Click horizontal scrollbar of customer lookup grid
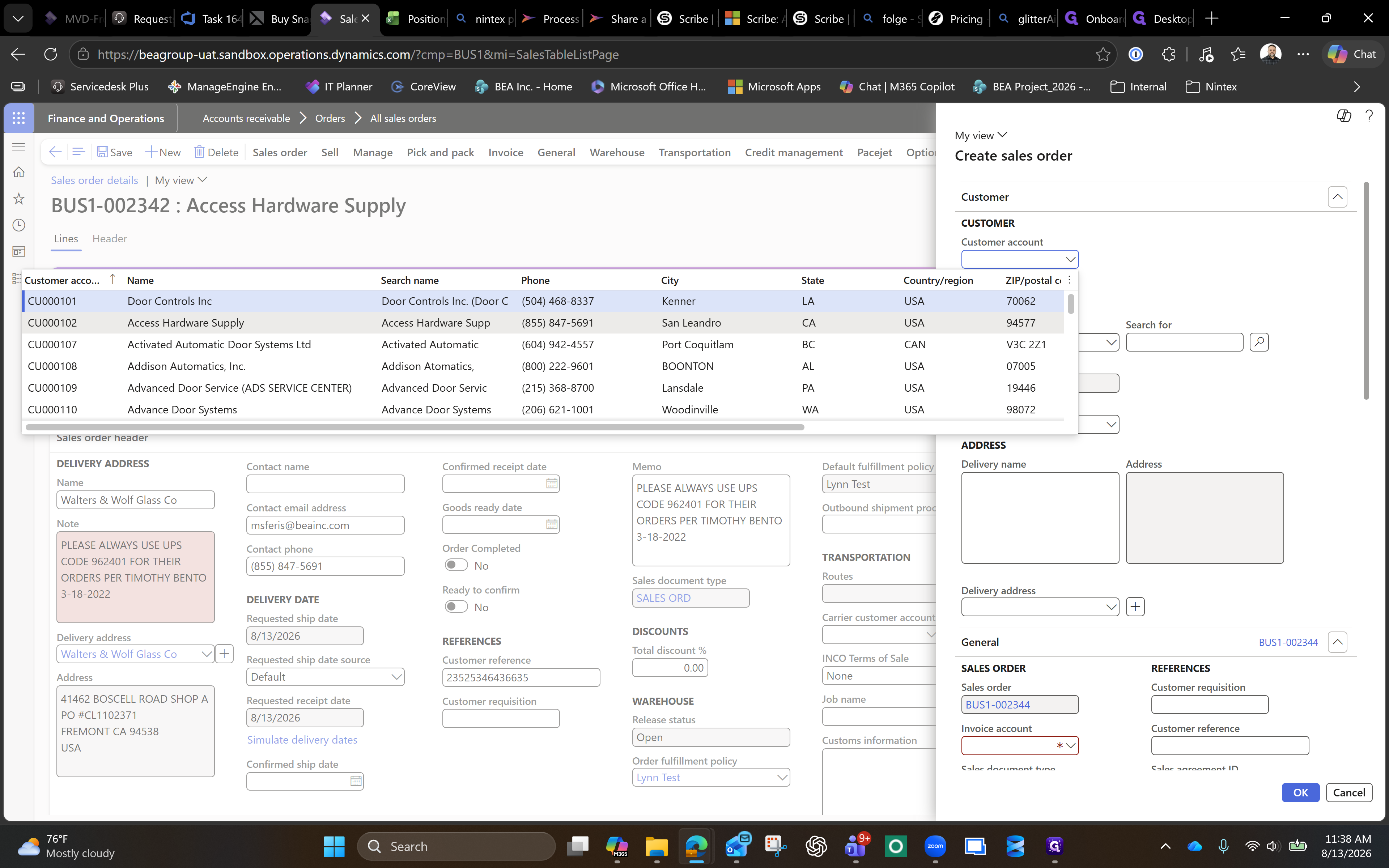The image size is (1389, 868). coord(415,427)
